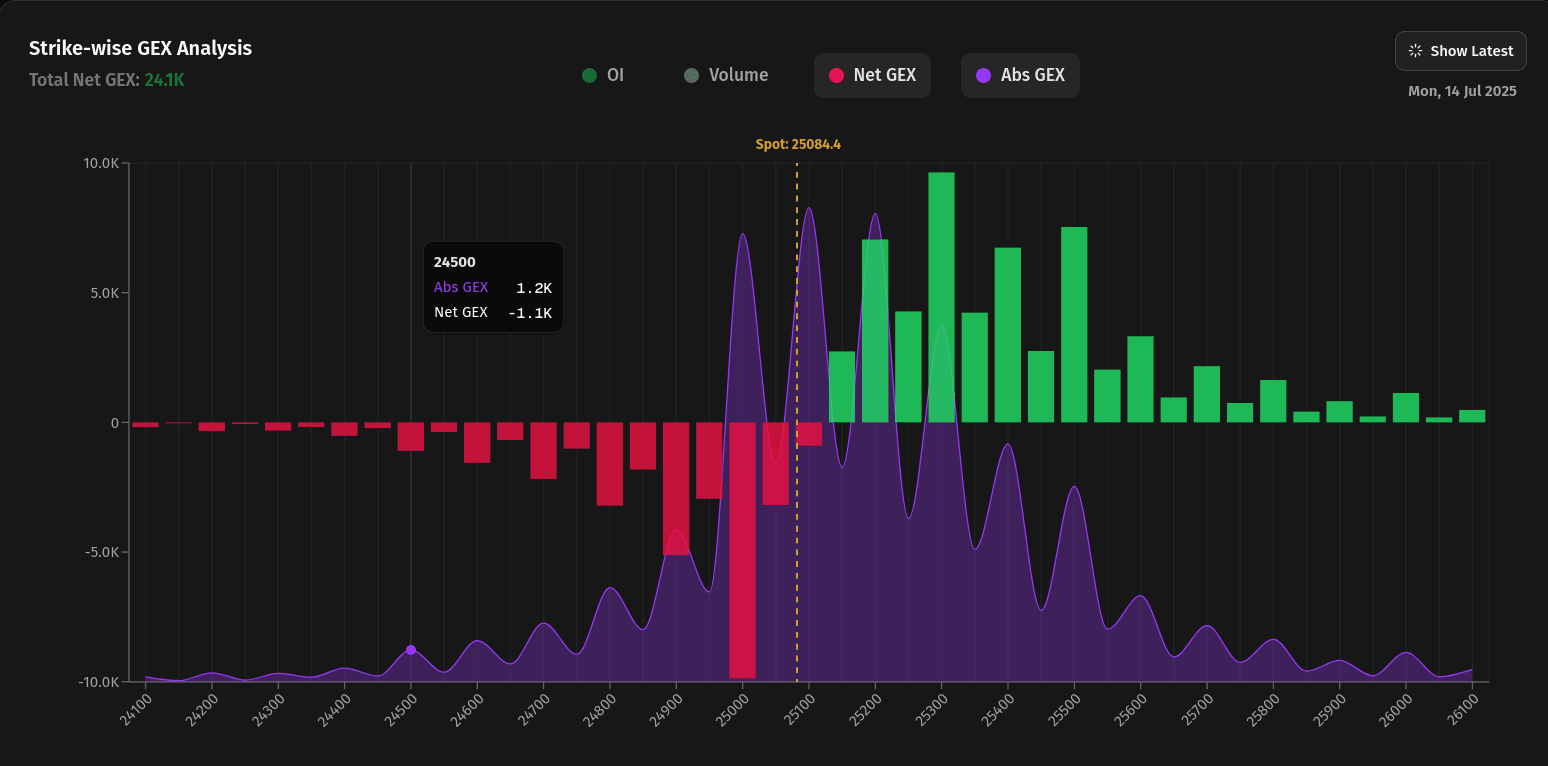The width and height of the screenshot is (1548, 766).
Task: Click the tooltip showing strike 24500 values
Action: click(x=493, y=287)
